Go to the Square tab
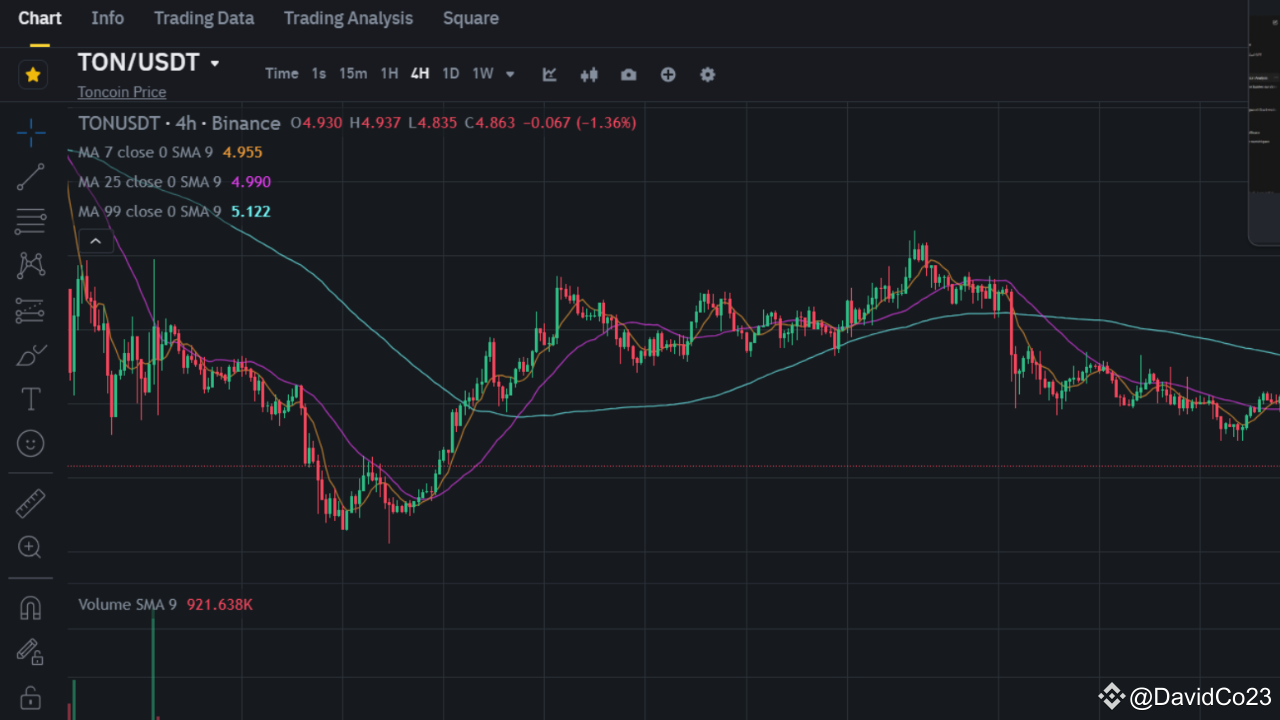The width and height of the screenshot is (1280, 720). [471, 18]
